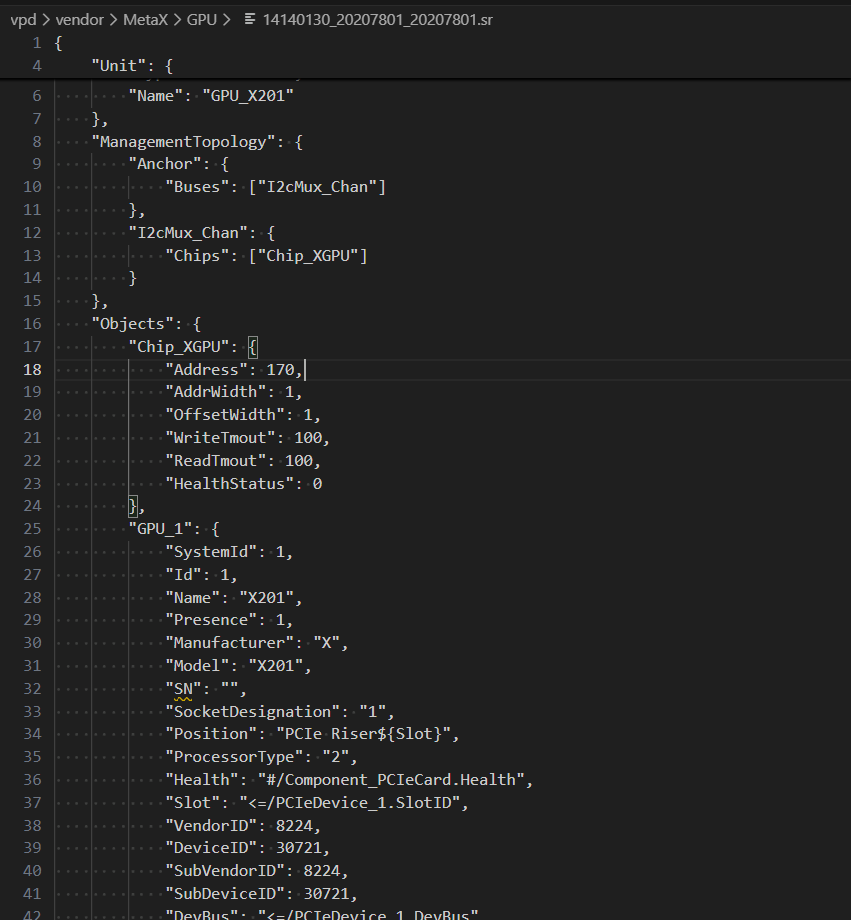Click the underlined "SN" key

tap(183, 688)
